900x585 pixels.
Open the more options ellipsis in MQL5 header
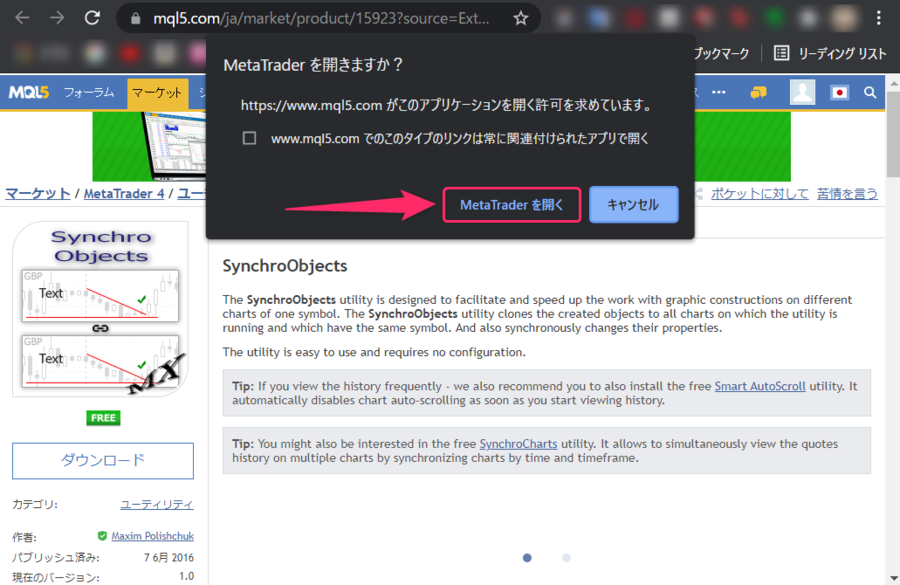click(x=719, y=92)
